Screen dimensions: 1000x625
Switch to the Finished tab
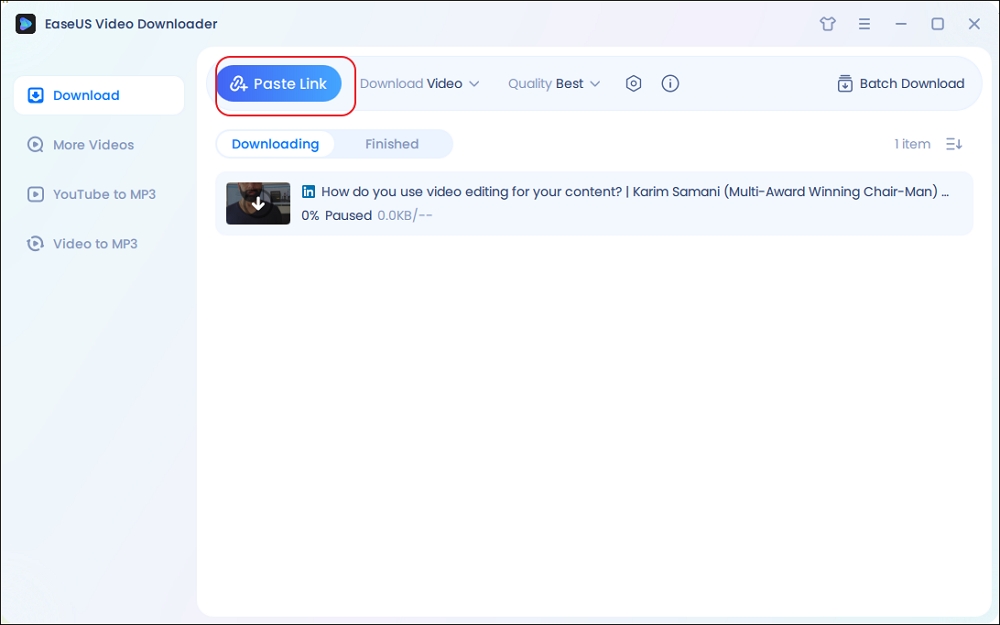pos(392,144)
